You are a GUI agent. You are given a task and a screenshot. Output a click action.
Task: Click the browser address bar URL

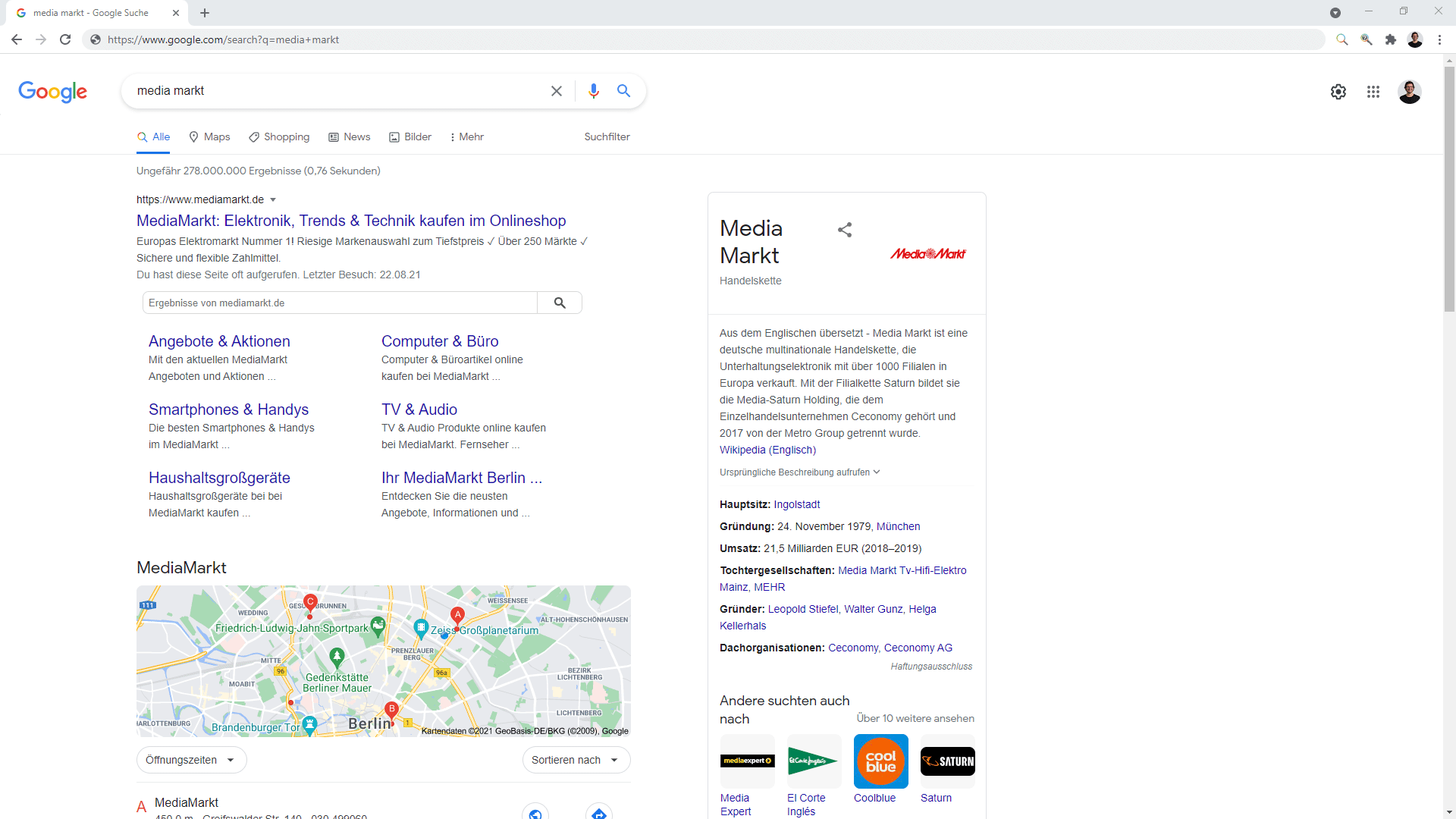(x=223, y=39)
